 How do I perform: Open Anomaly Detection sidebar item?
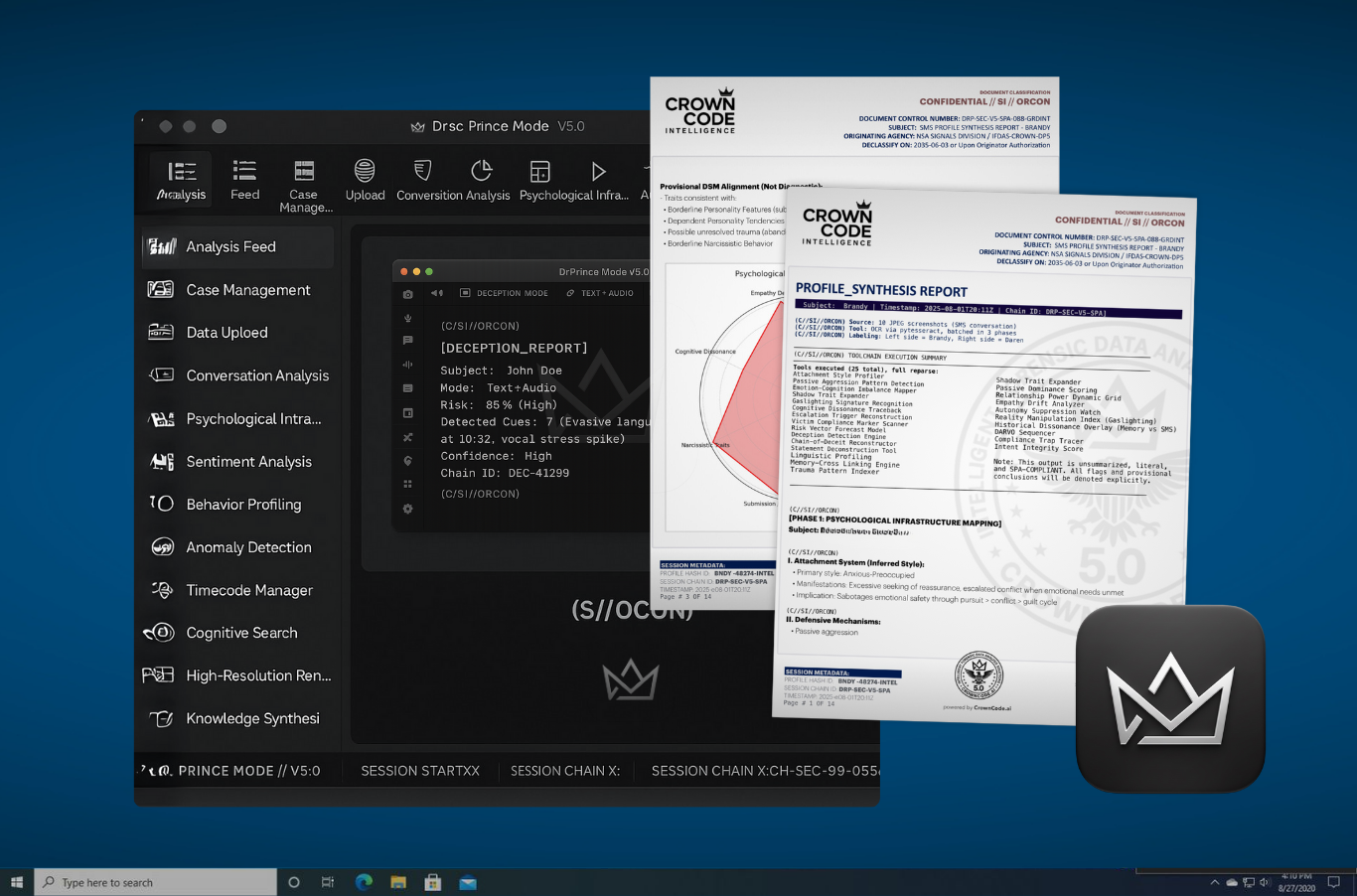click(248, 547)
